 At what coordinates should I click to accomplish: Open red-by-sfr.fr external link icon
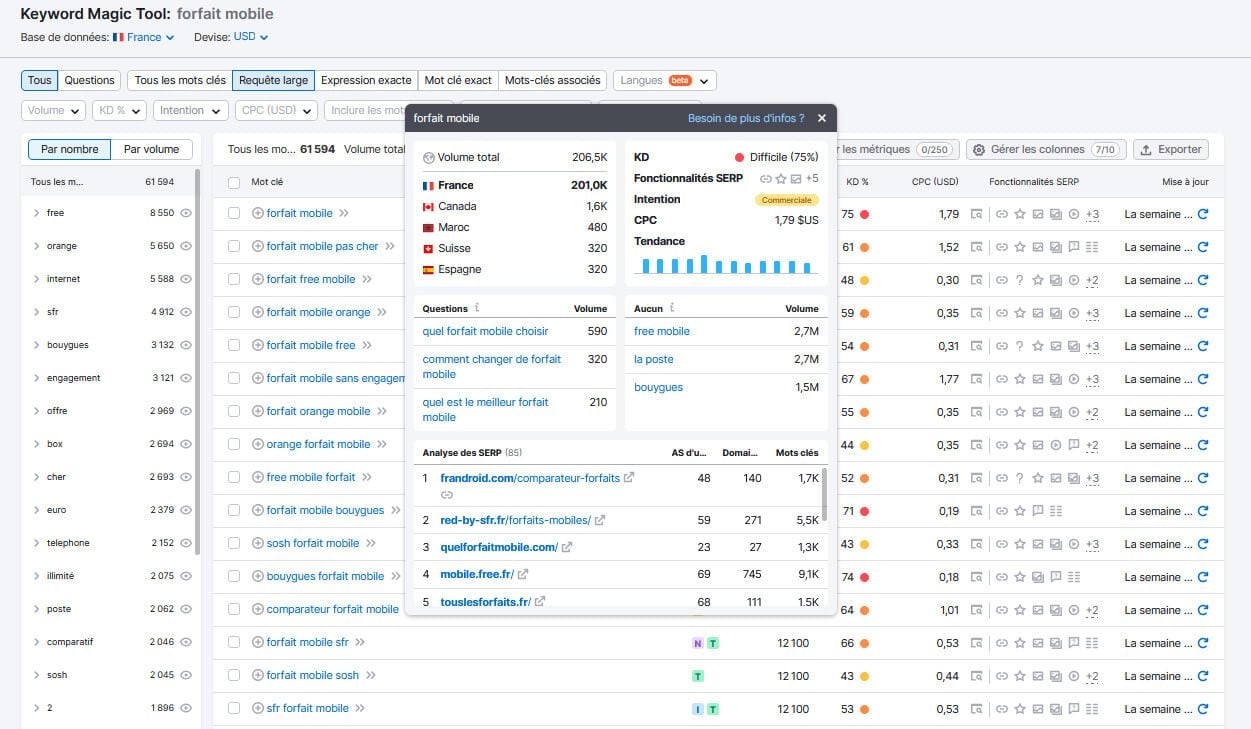(x=600, y=520)
